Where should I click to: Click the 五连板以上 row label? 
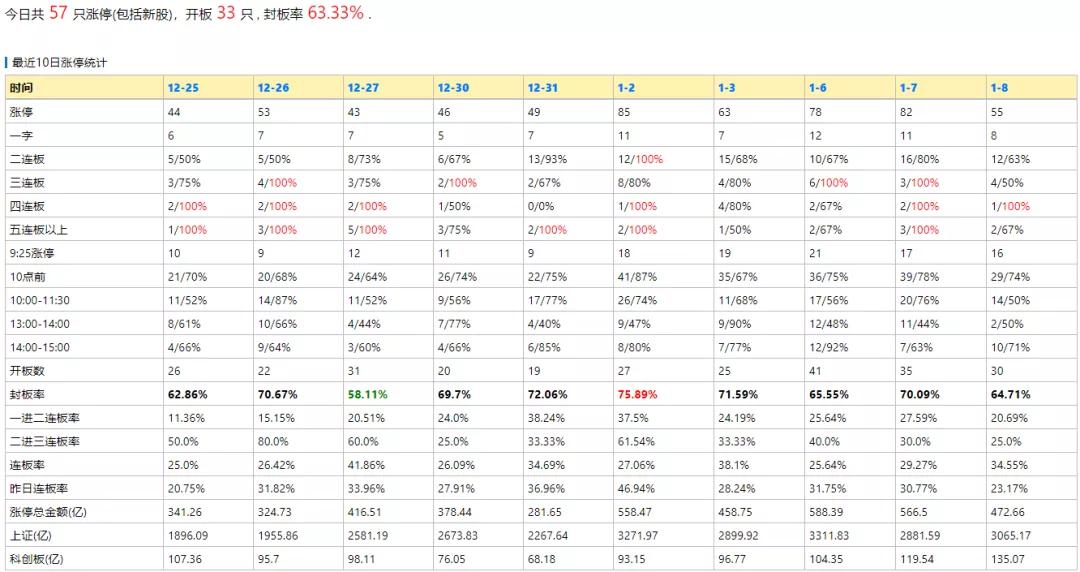click(x=39, y=229)
